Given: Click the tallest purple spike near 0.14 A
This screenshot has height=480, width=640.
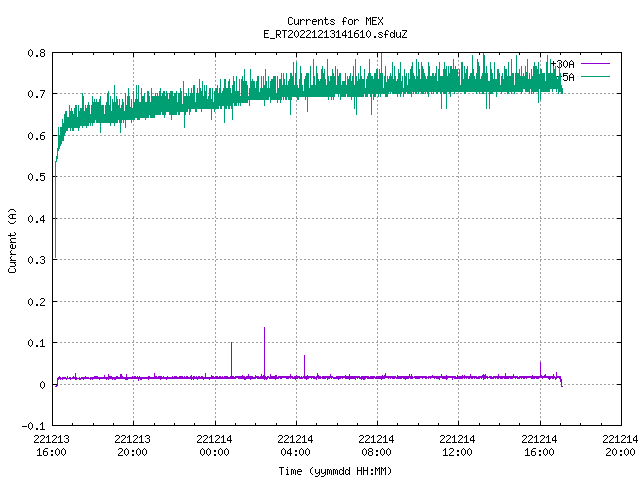Looking at the screenshot, I should [264, 351].
